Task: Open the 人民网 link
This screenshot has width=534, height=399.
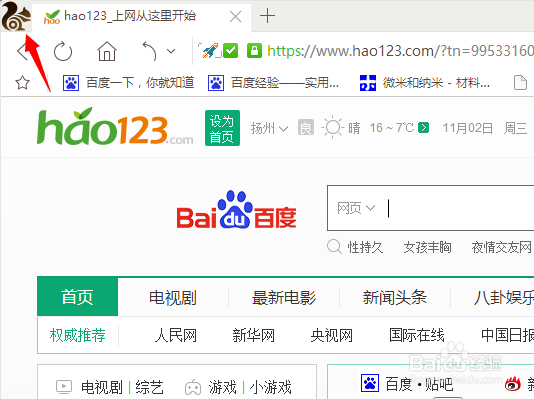Action: [176, 335]
